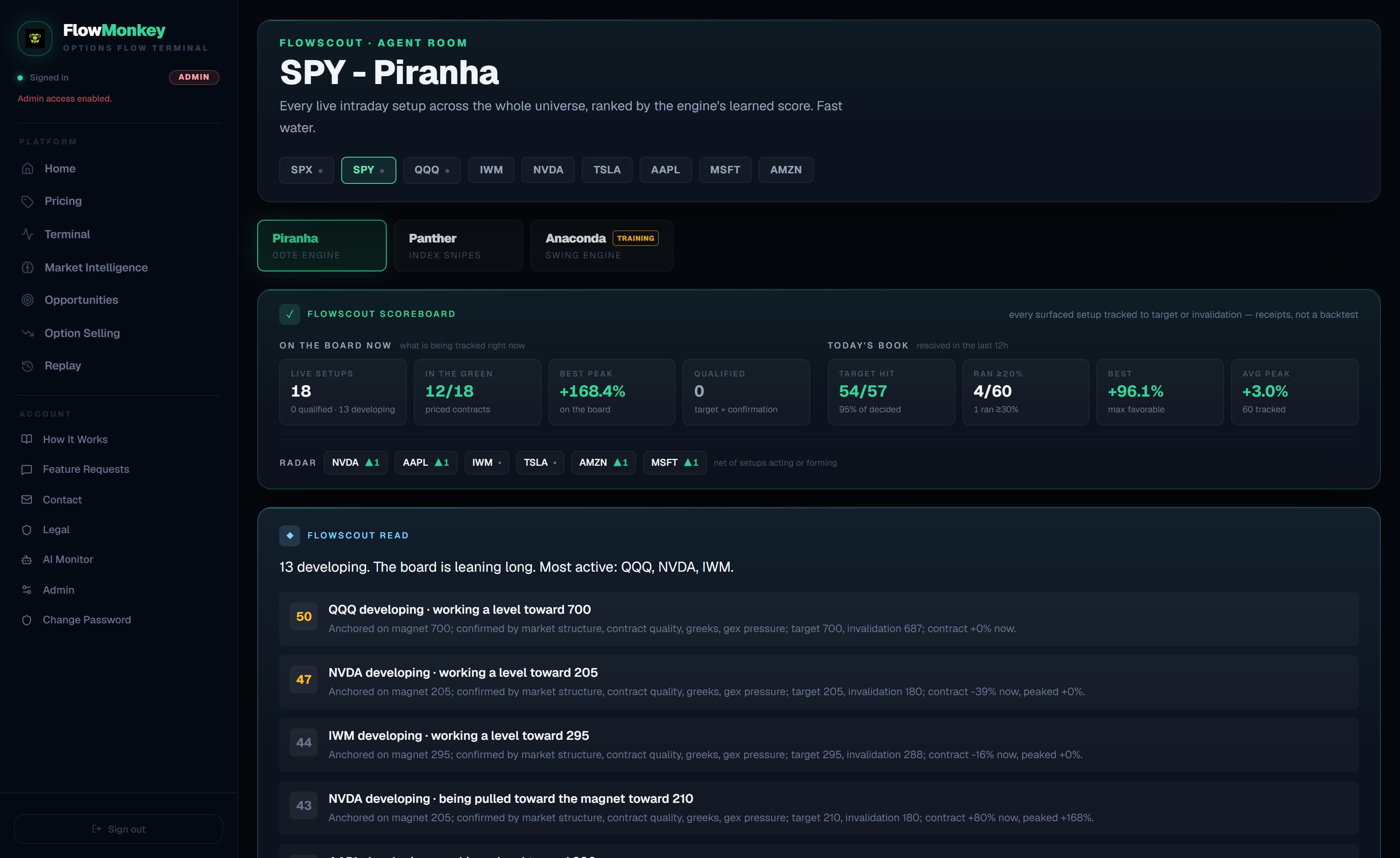
Task: Click score badge 44 on IWM row
Action: click(304, 743)
